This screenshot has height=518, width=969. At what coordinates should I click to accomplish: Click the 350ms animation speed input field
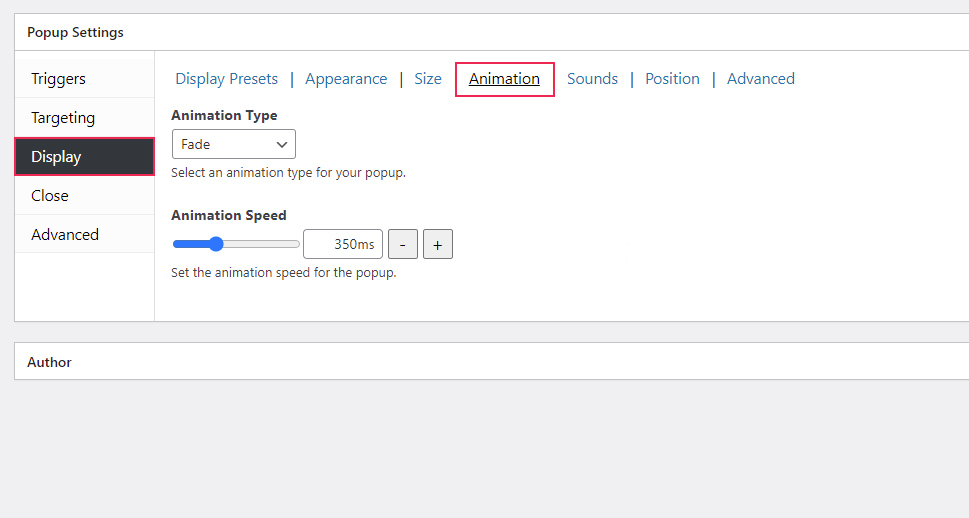343,244
